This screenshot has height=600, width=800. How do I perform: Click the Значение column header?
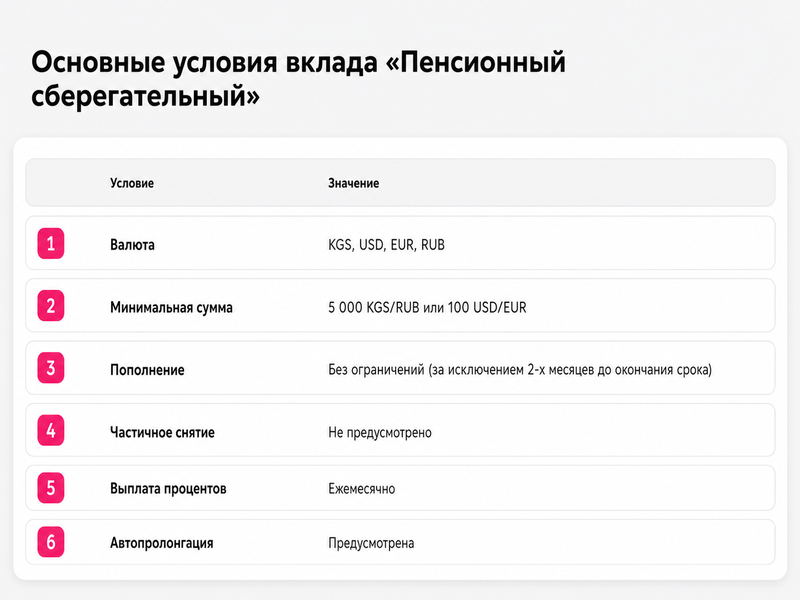point(354,183)
